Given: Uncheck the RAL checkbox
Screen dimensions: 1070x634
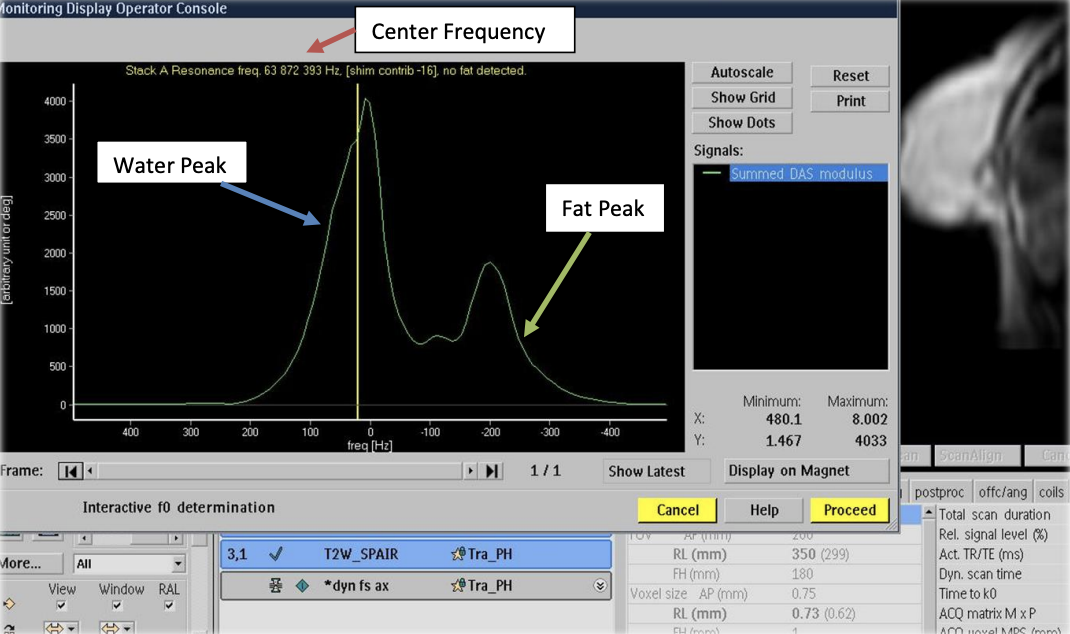Looking at the screenshot, I should 169,606.
